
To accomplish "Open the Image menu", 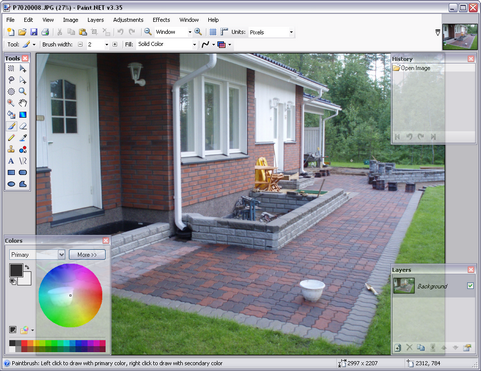I will click(70, 20).
